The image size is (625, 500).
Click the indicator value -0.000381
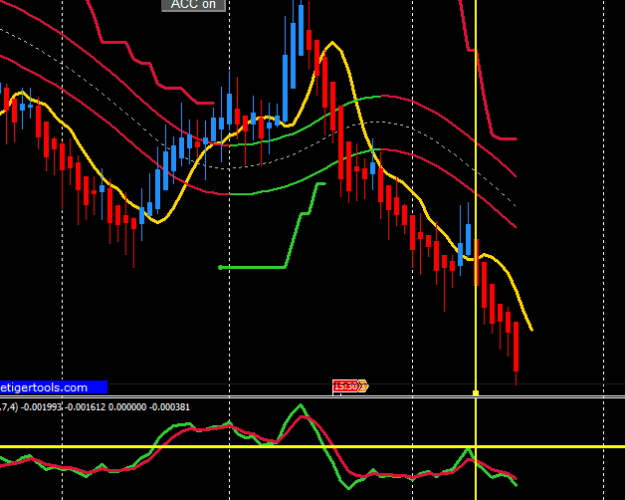coord(169,407)
